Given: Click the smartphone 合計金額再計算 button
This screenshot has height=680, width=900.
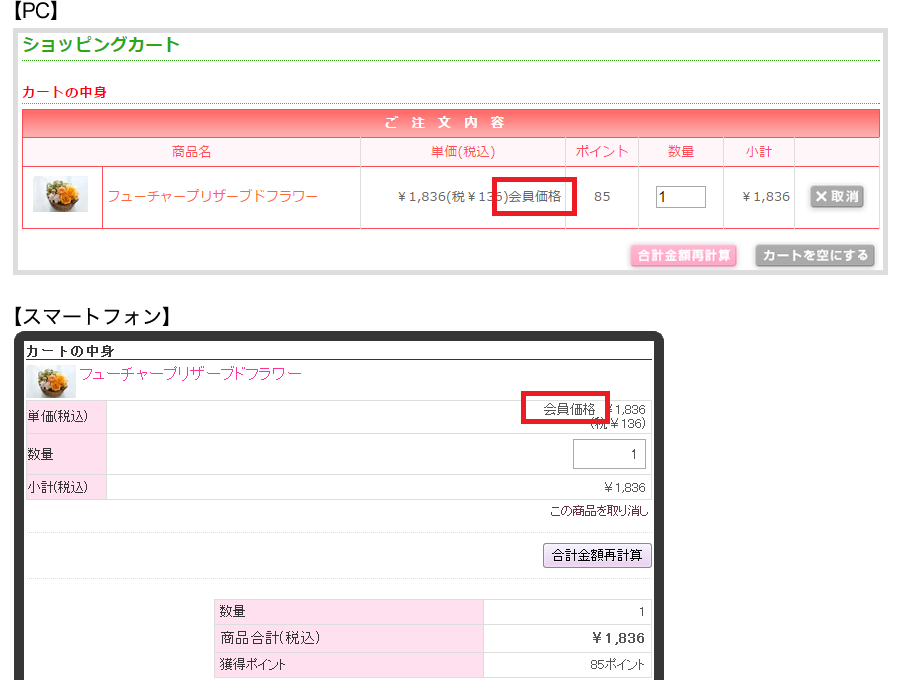Looking at the screenshot, I should [597, 555].
